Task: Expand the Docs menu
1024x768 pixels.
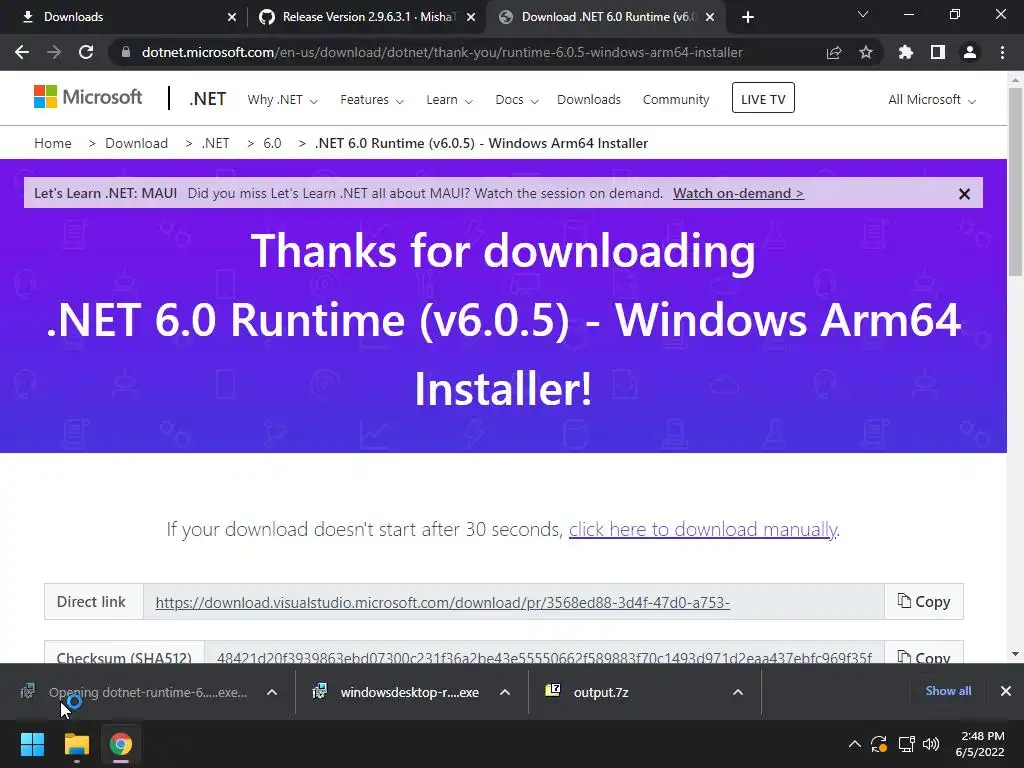Action: (x=517, y=100)
